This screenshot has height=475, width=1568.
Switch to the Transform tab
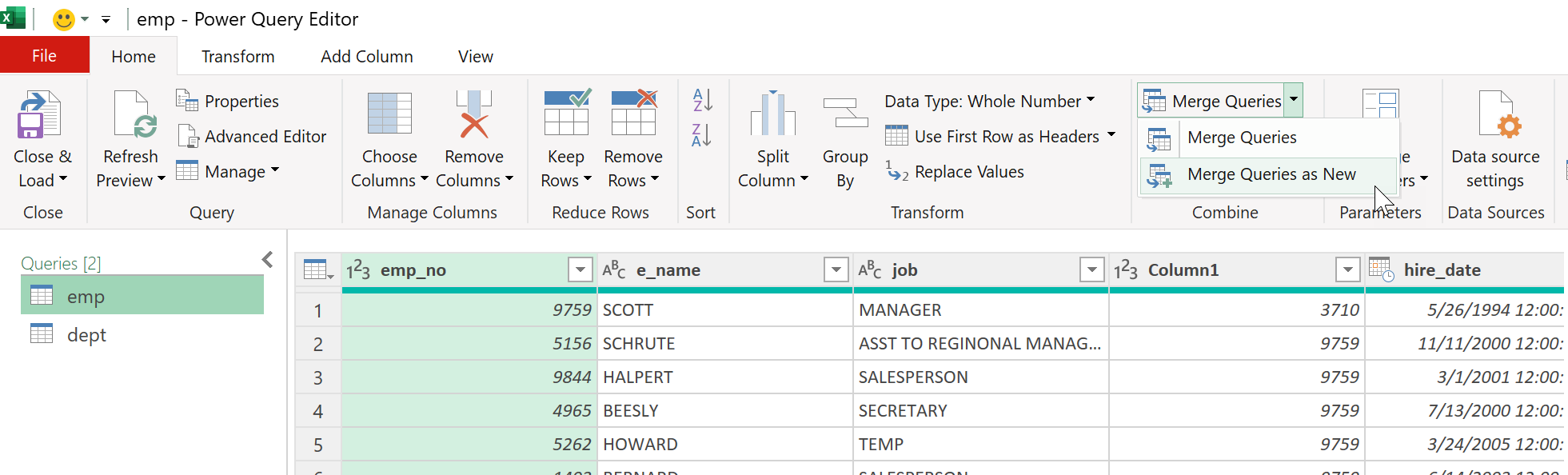point(237,57)
